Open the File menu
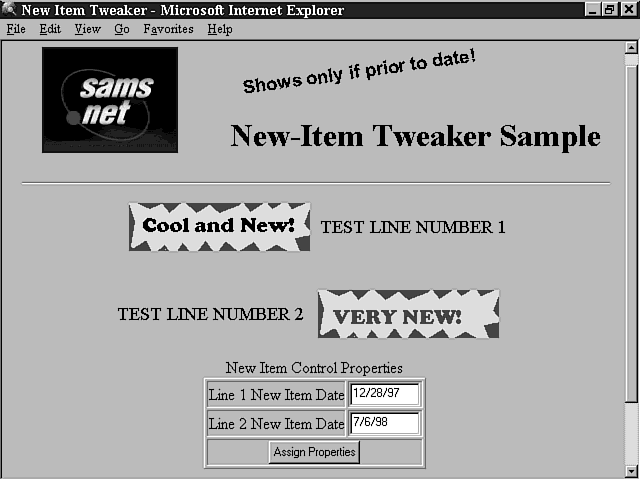640x480 pixels. pos(16,29)
